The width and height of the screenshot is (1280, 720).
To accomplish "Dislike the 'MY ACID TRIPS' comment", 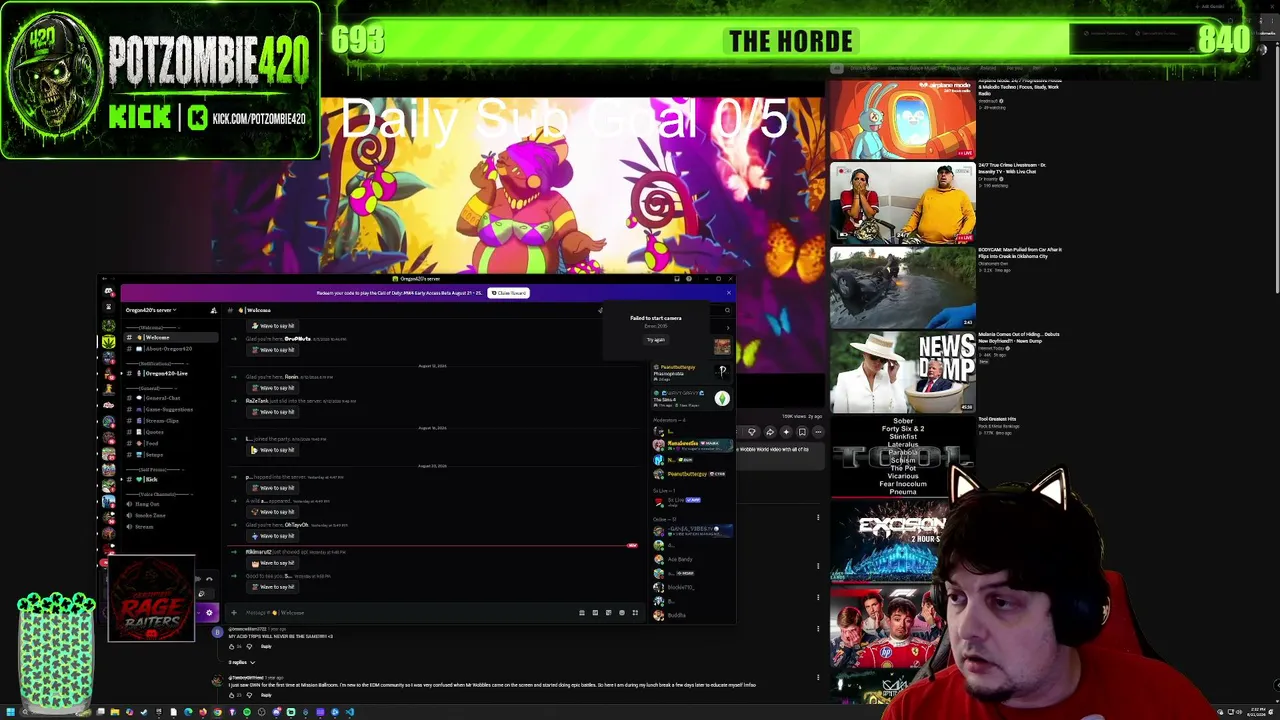I will pyautogui.click(x=249, y=646).
